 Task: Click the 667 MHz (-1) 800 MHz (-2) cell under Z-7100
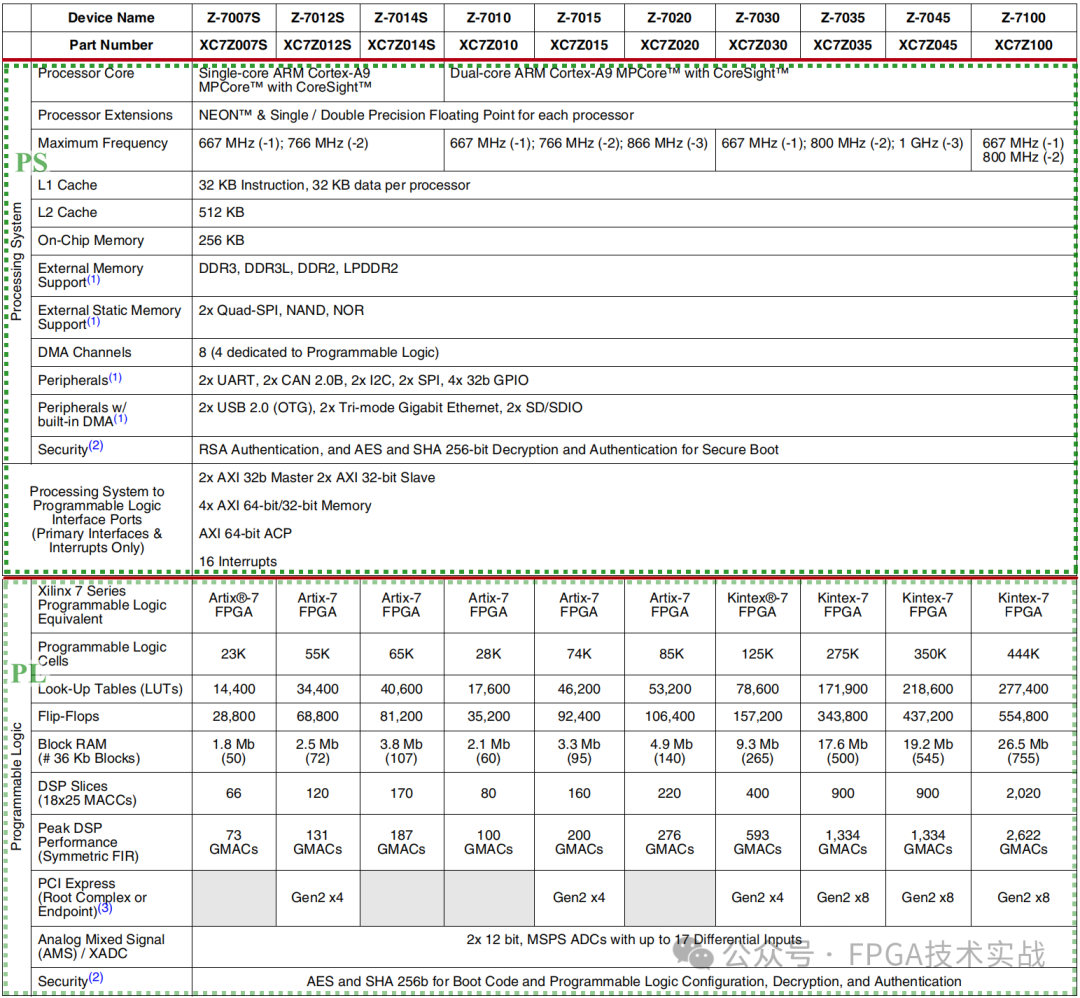click(x=1023, y=150)
